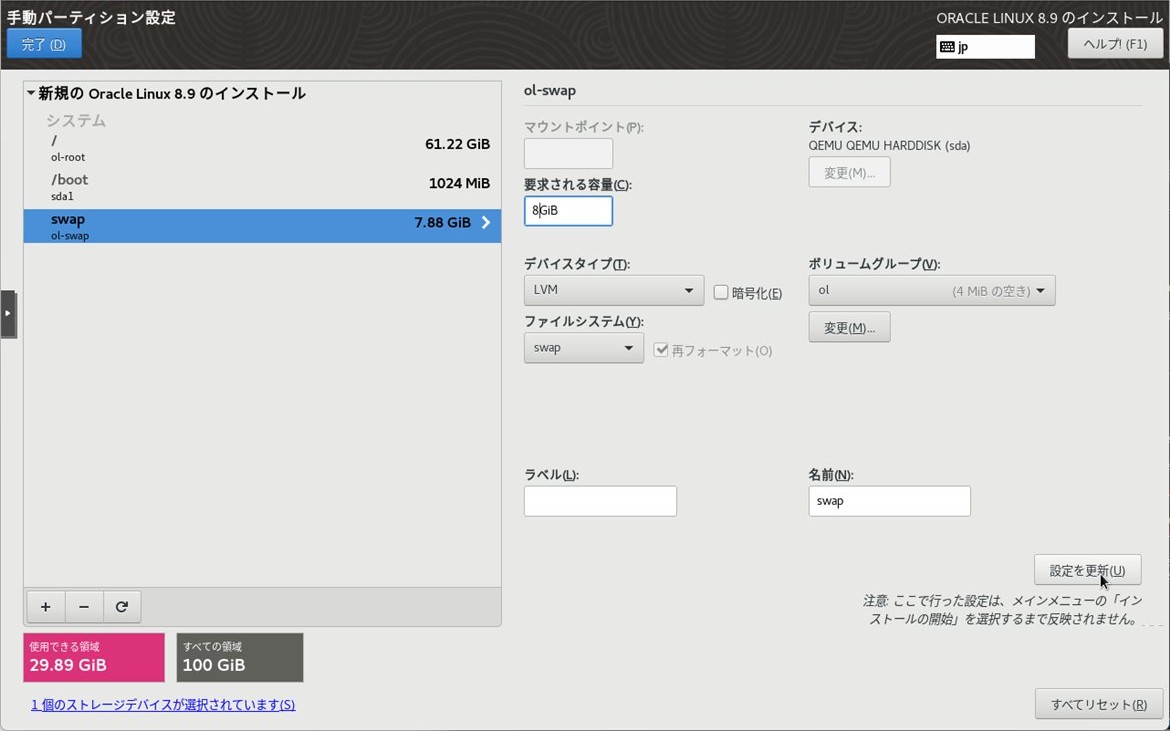Viewport: 1170px width, 731px height.
Task: Click the ラベル(L) input field
Action: point(600,501)
